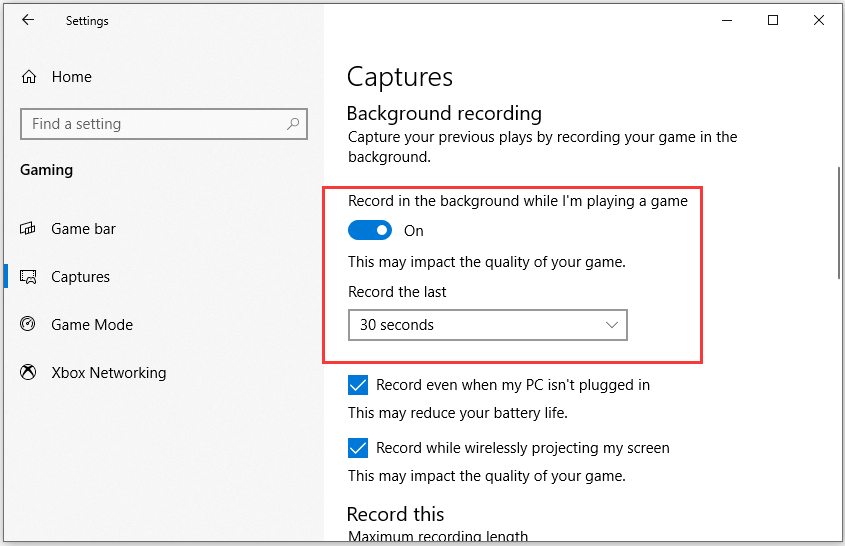
Task: Click the Captures sidebar icon
Action: (28, 277)
